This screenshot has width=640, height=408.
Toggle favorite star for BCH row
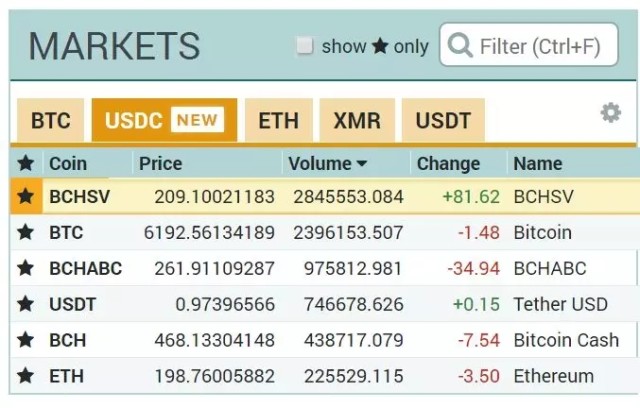(x=26, y=340)
